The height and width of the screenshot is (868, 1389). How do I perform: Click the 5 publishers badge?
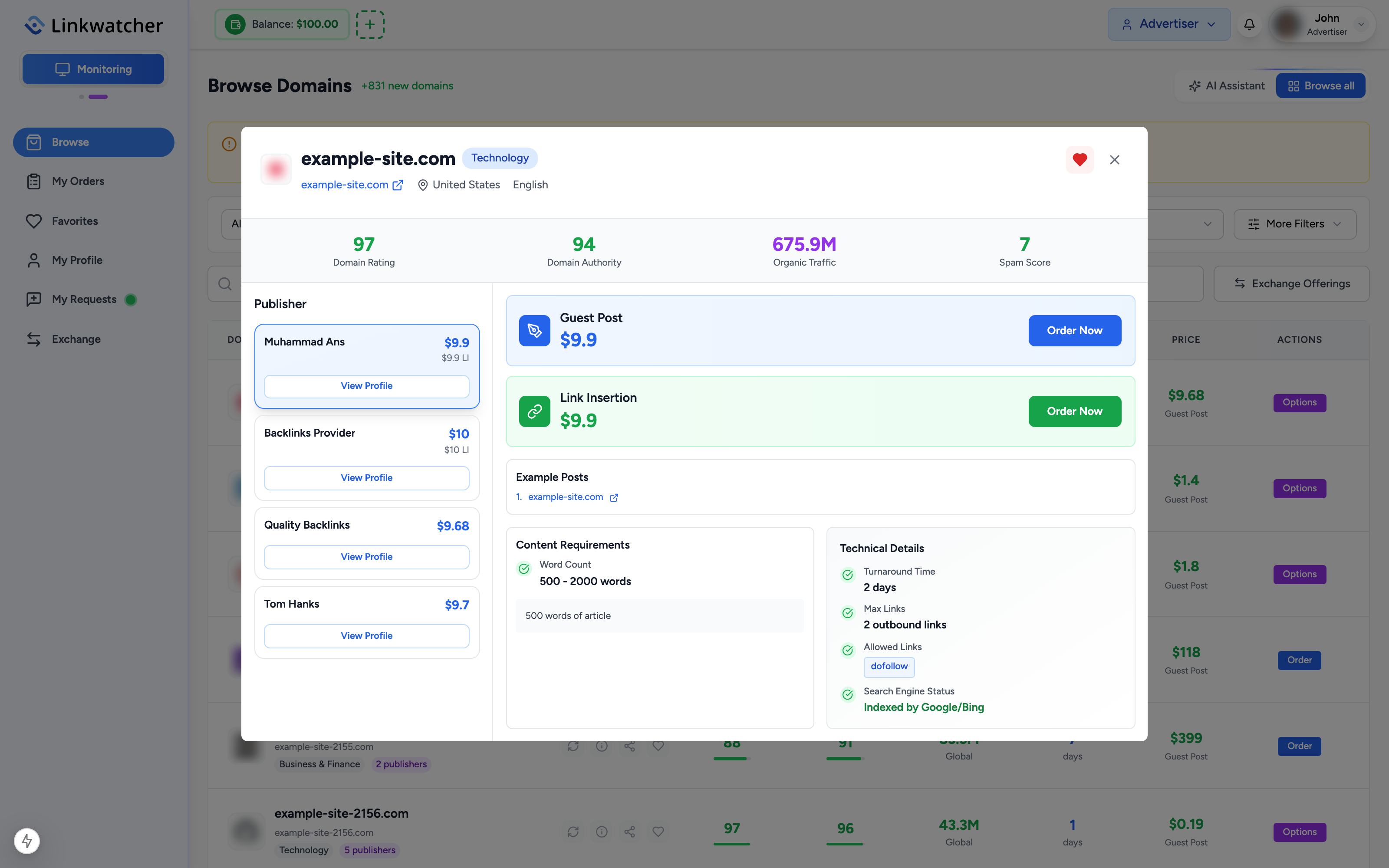click(x=370, y=850)
